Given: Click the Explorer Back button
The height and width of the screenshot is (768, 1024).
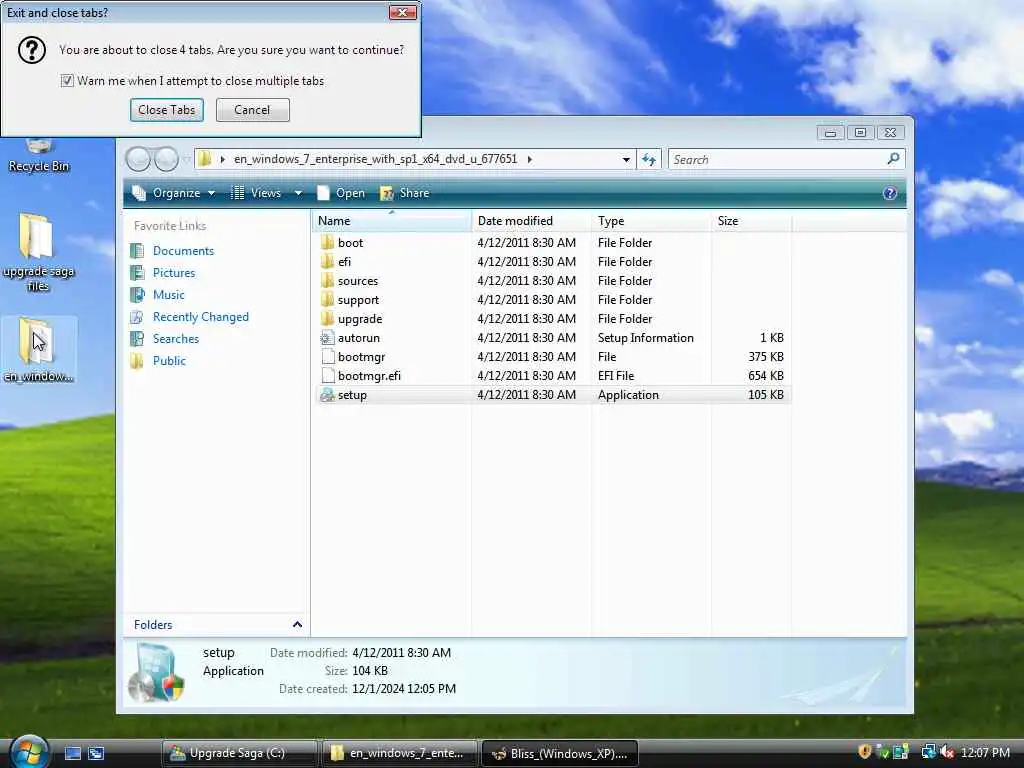Looking at the screenshot, I should (x=138, y=159).
